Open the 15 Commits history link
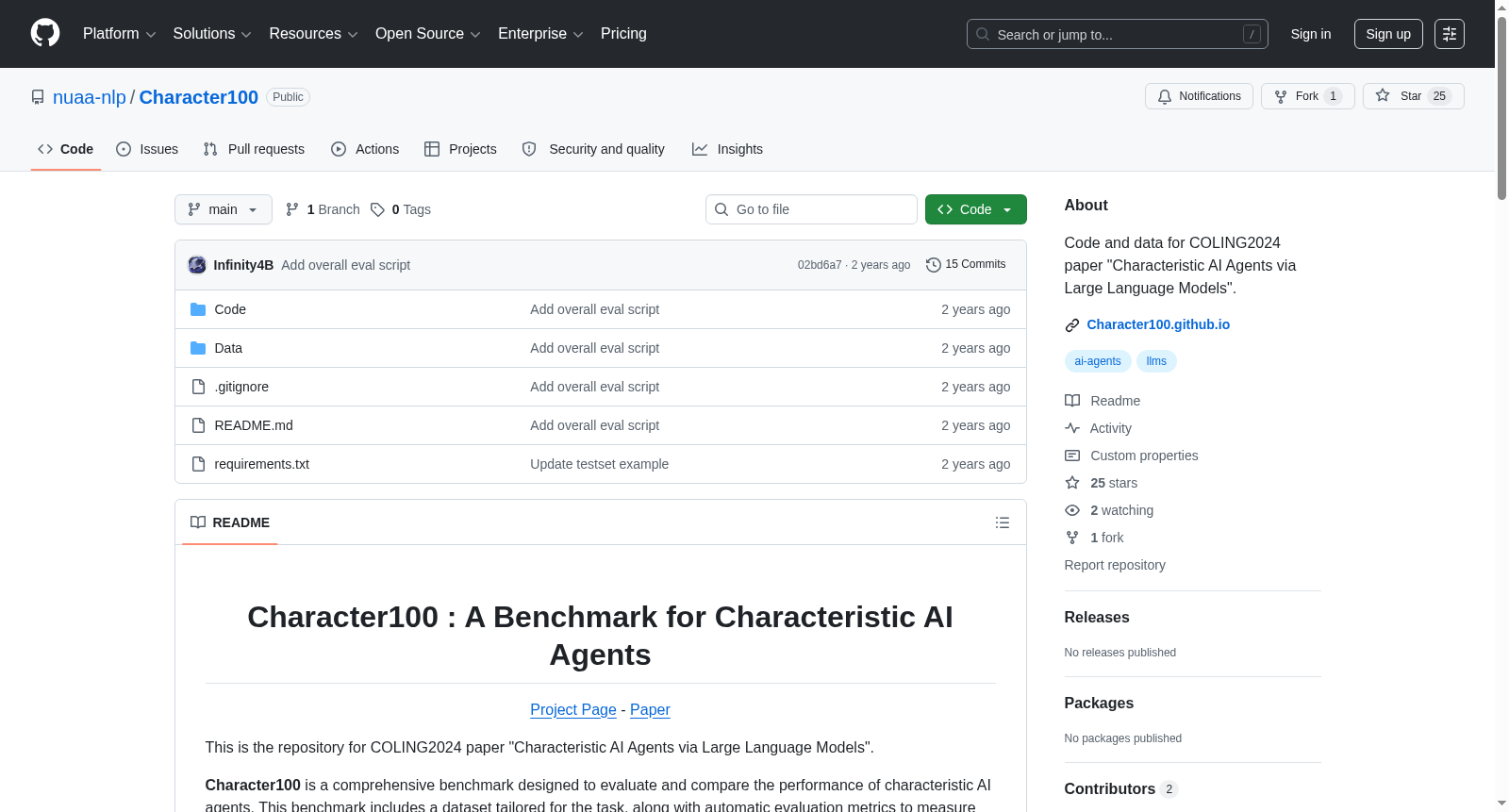 (966, 265)
